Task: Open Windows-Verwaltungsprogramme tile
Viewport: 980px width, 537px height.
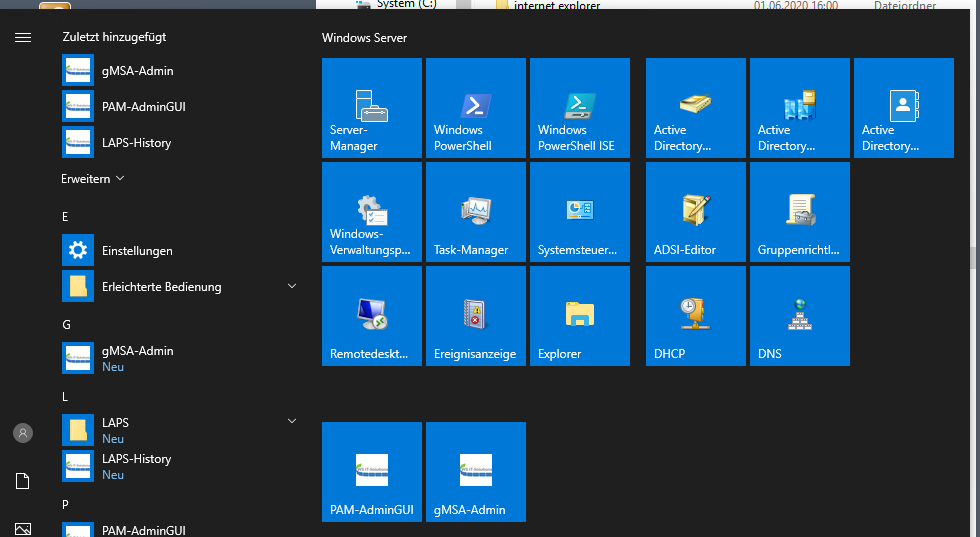Action: 372,212
